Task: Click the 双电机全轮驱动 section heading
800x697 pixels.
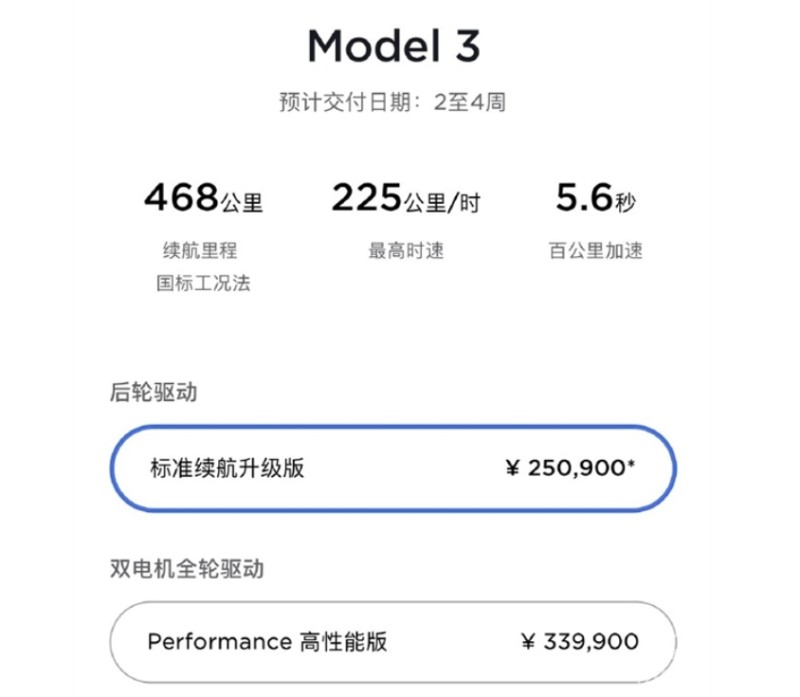Action: coord(187,568)
